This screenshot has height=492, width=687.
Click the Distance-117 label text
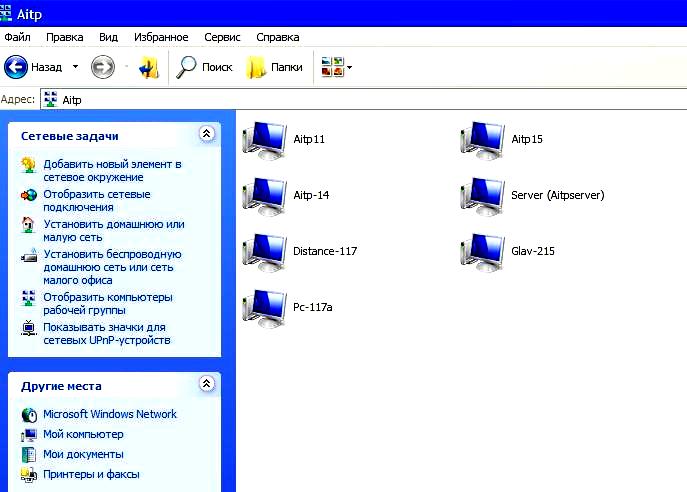(x=325, y=251)
